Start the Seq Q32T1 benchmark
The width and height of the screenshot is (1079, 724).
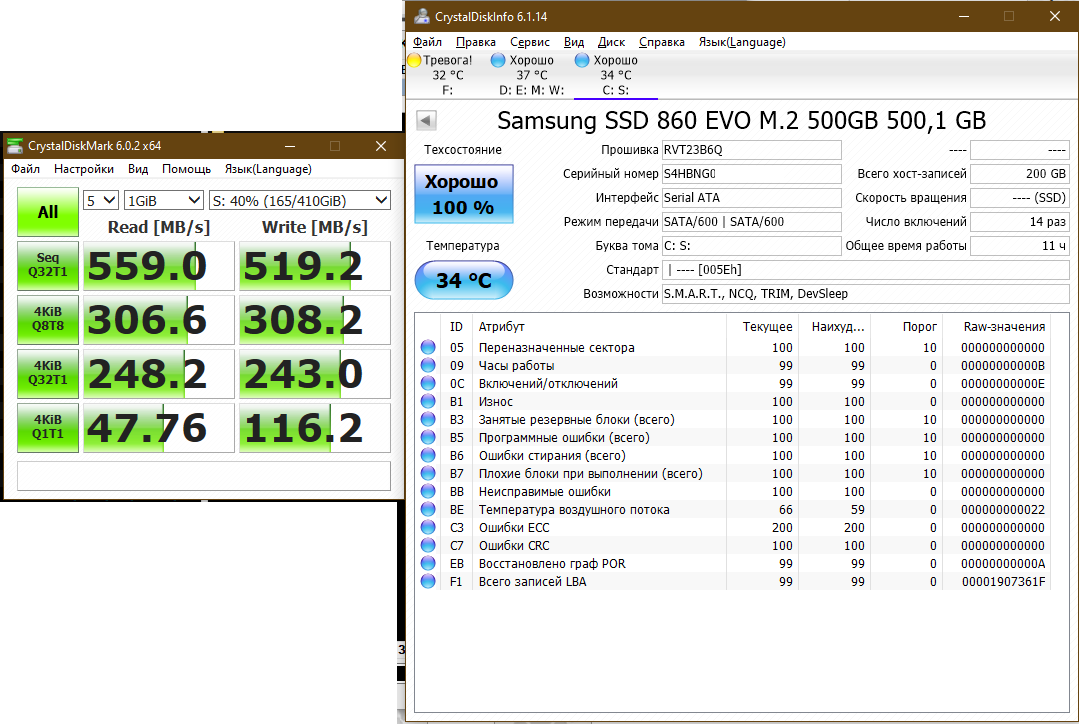click(x=47, y=266)
